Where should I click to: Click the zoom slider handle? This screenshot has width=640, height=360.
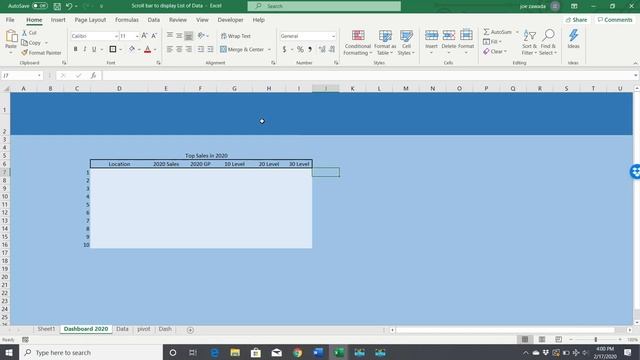tap(596, 340)
